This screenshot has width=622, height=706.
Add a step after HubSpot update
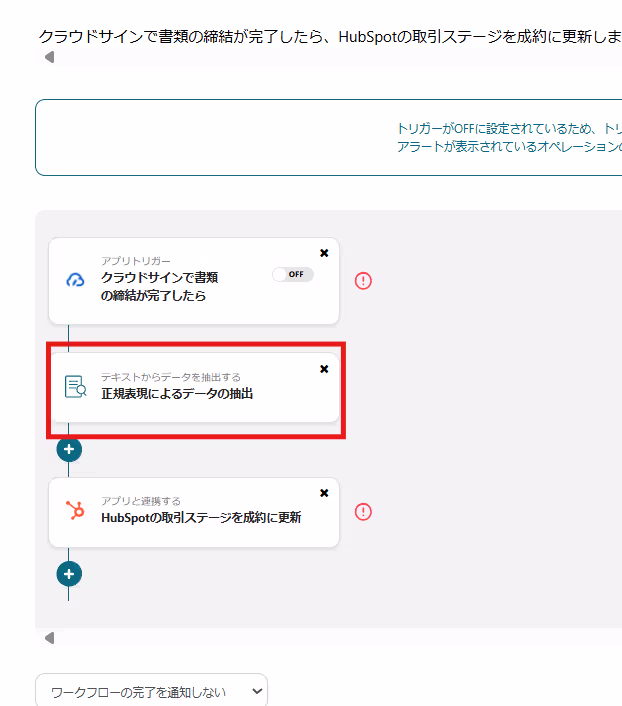tap(69, 574)
